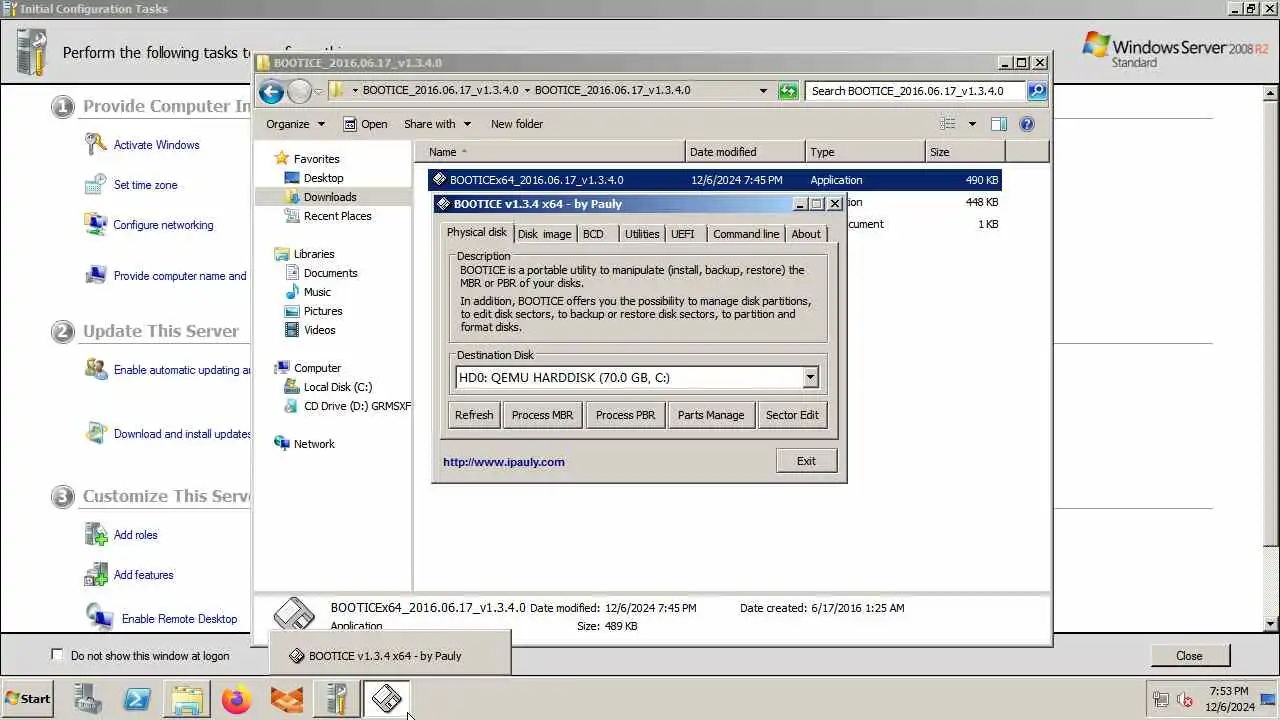This screenshot has height=720, width=1280.
Task: Open the Utilities tab
Action: click(x=642, y=234)
